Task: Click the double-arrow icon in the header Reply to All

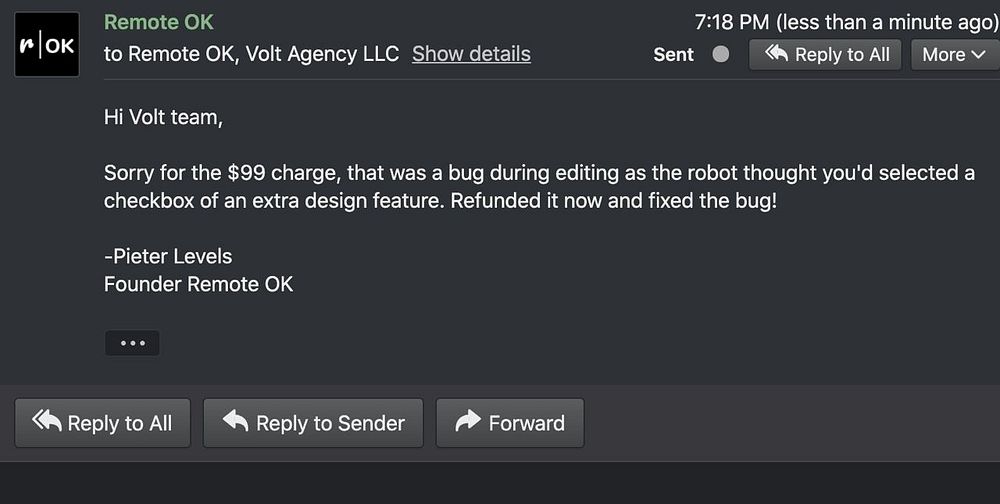Action: pos(776,54)
